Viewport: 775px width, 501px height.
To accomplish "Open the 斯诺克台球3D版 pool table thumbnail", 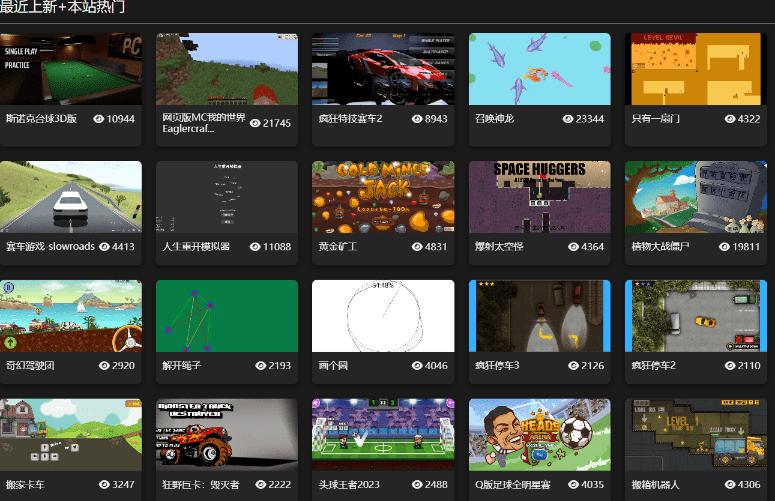I will pos(71,69).
